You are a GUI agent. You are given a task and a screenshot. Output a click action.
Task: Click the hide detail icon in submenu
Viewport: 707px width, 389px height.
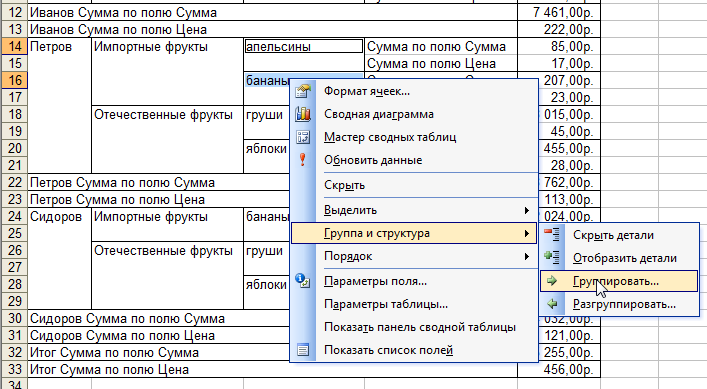[552, 234]
